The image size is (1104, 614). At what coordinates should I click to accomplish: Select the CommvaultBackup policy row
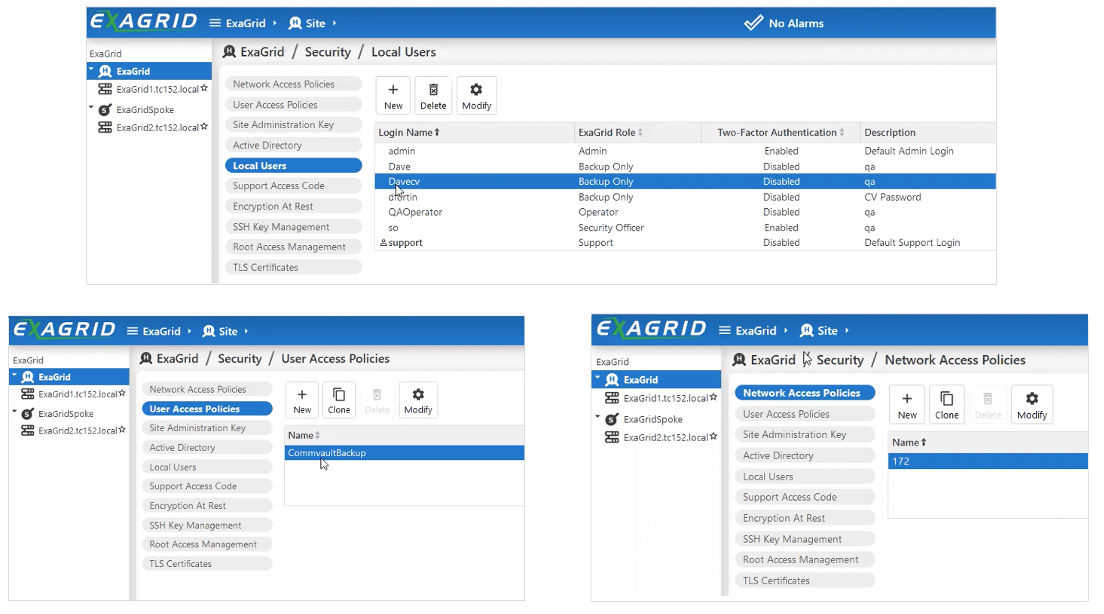(404, 453)
